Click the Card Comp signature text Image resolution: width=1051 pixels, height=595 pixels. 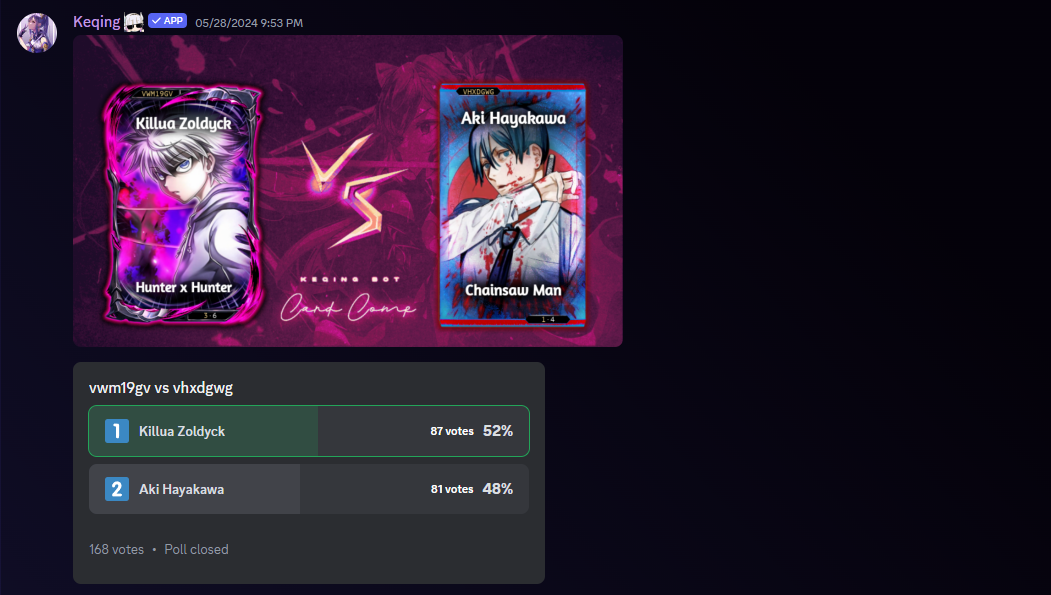[x=348, y=308]
